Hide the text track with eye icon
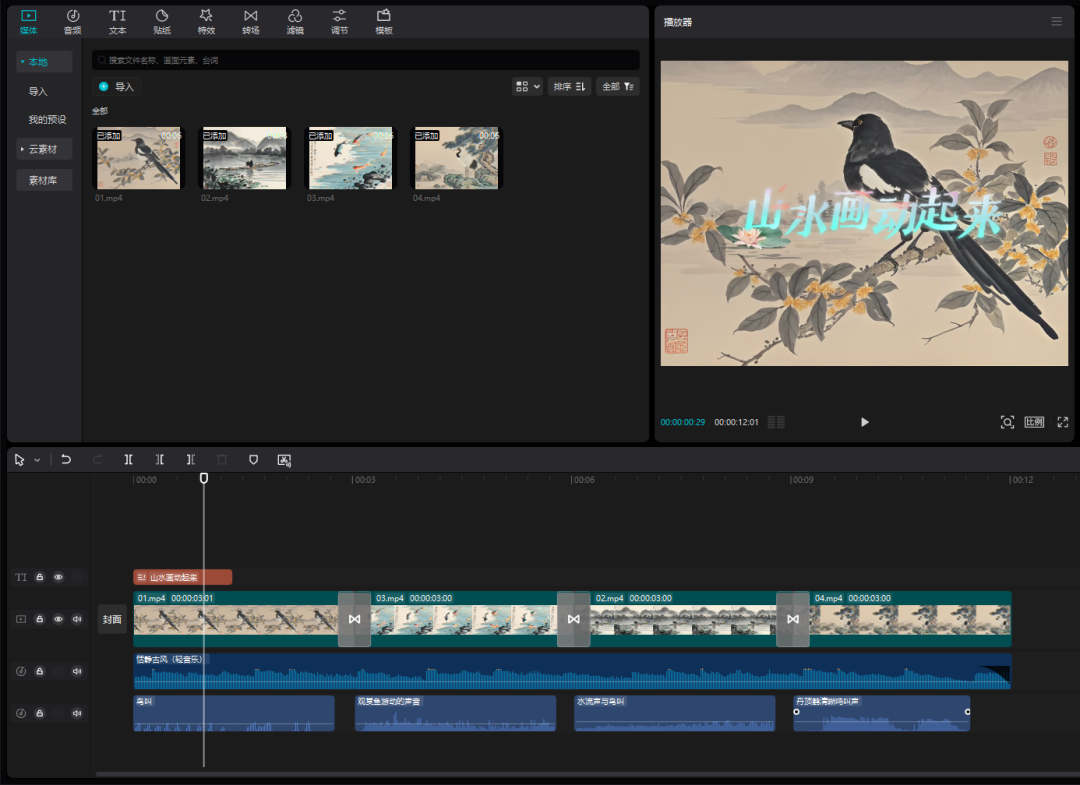The image size is (1080, 785). click(59, 577)
